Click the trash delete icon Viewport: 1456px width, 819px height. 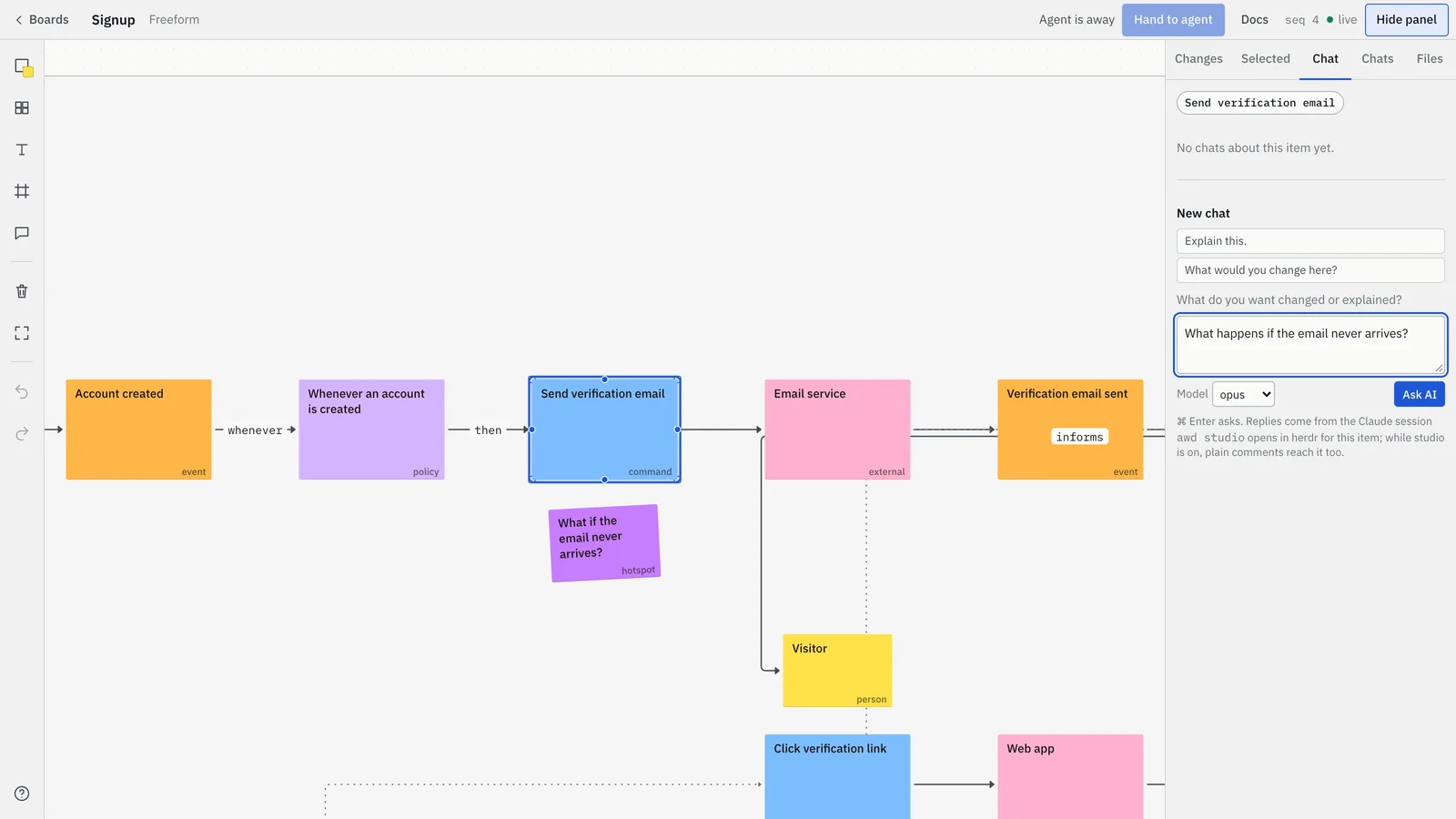pos(22,291)
